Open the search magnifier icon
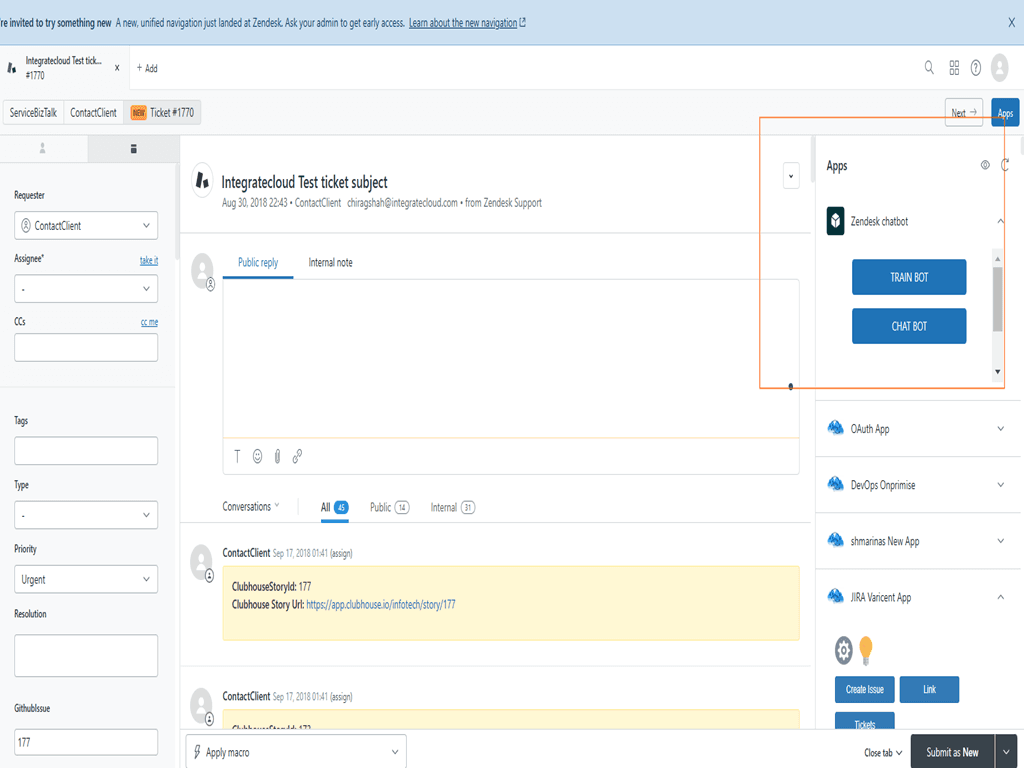Viewport: 1024px width, 768px height. 929,67
